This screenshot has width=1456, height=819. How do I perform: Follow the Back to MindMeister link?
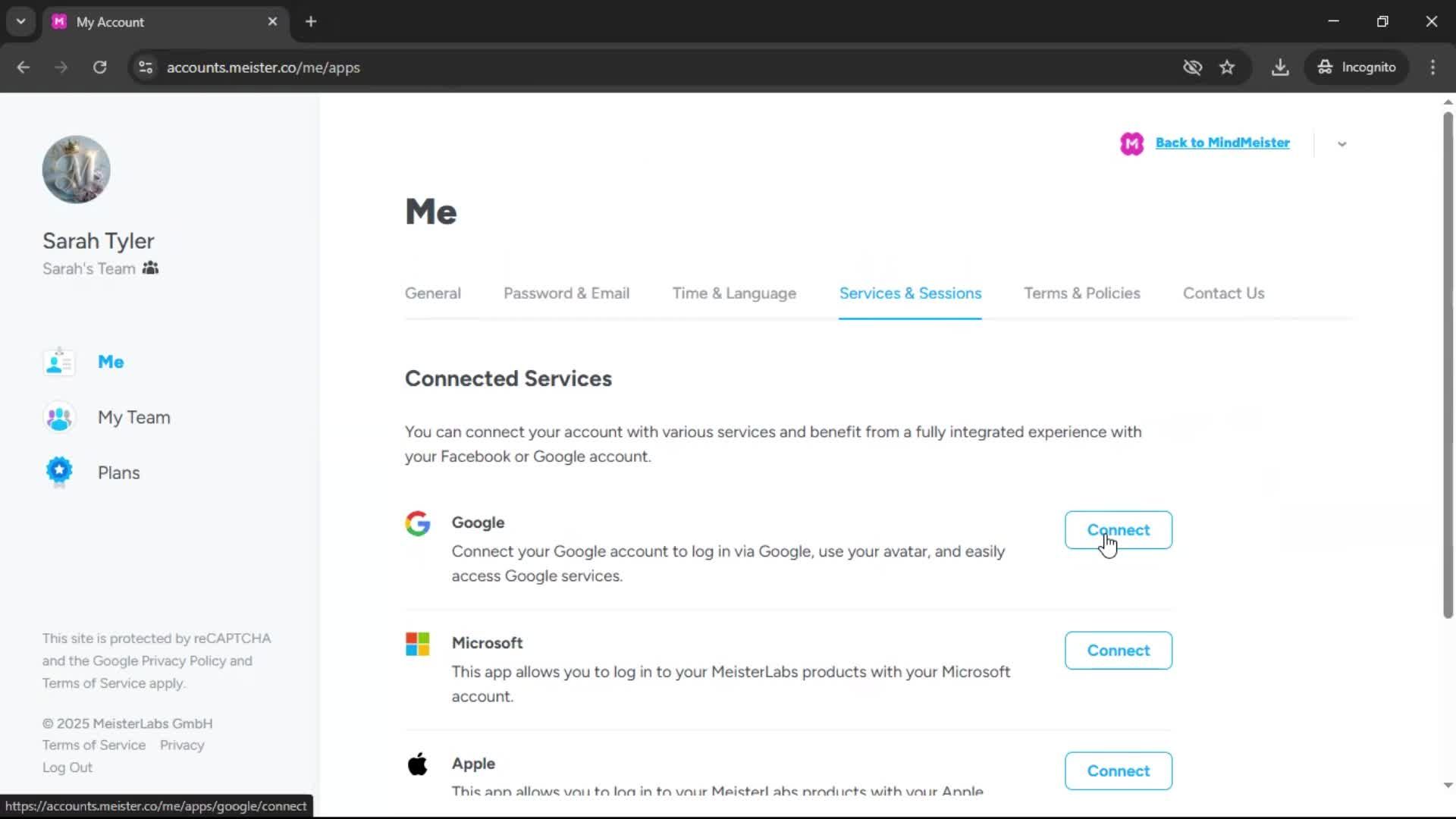coord(1222,143)
